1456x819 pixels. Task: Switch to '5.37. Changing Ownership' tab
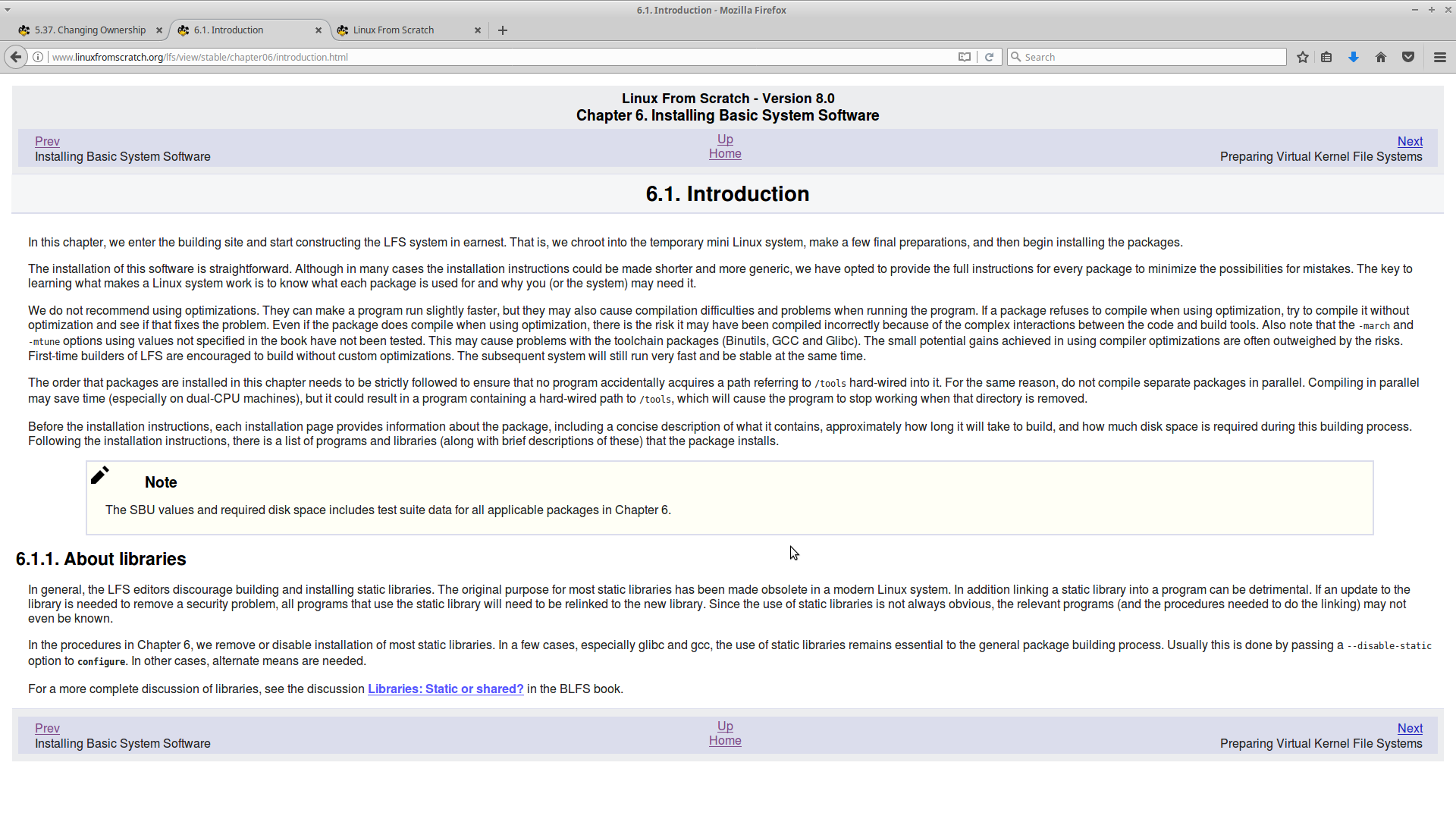coord(89,30)
